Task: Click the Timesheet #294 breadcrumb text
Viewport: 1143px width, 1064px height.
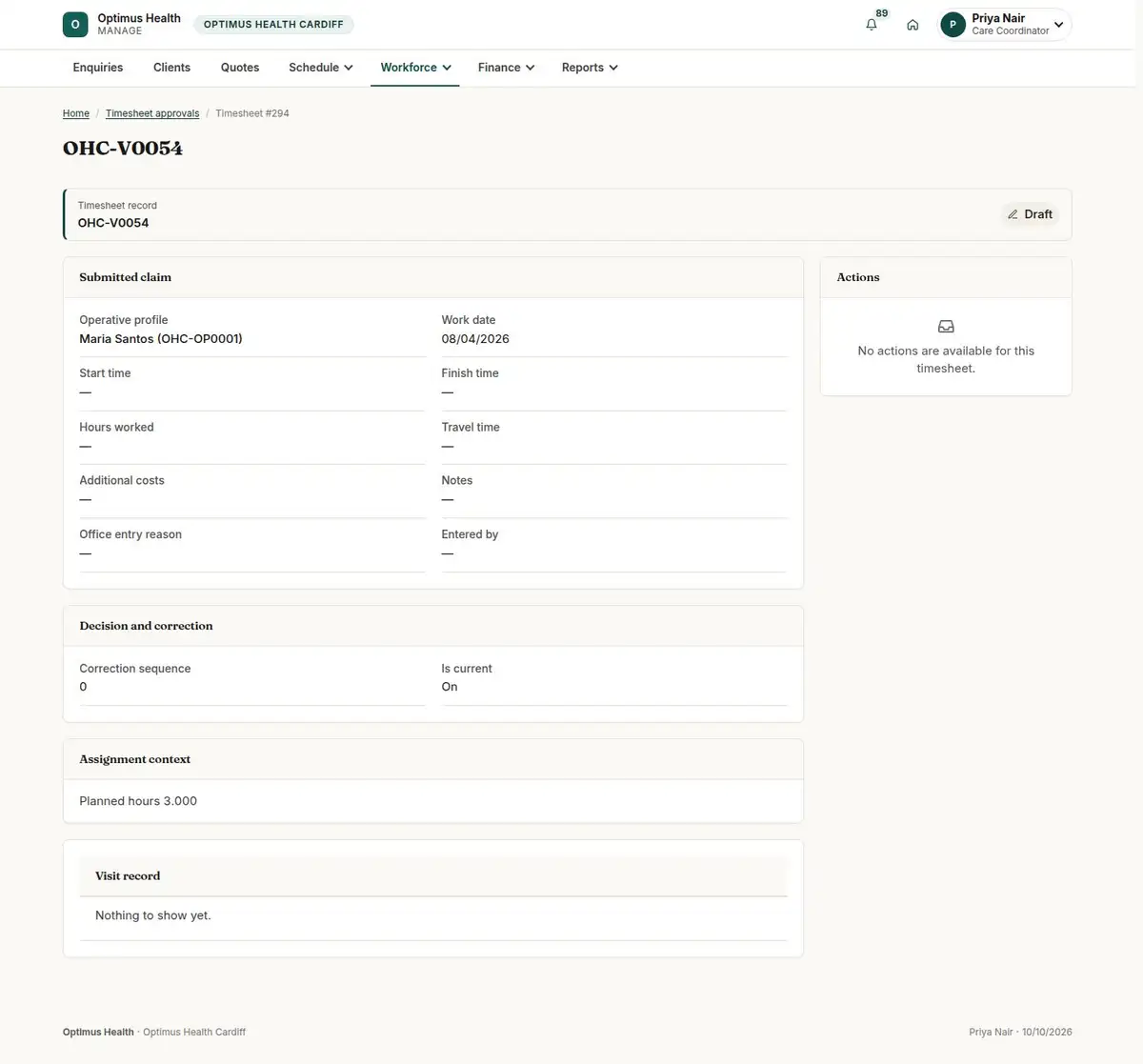Action: point(252,113)
